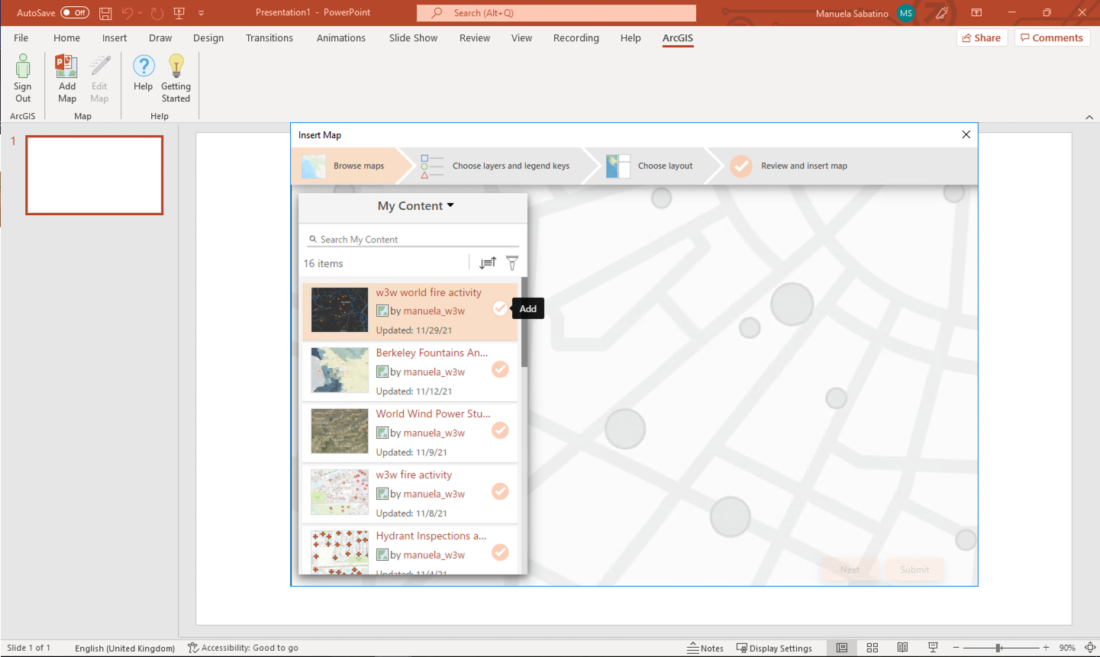
Task: Select slide 1 thumbnail
Action: pos(95,175)
